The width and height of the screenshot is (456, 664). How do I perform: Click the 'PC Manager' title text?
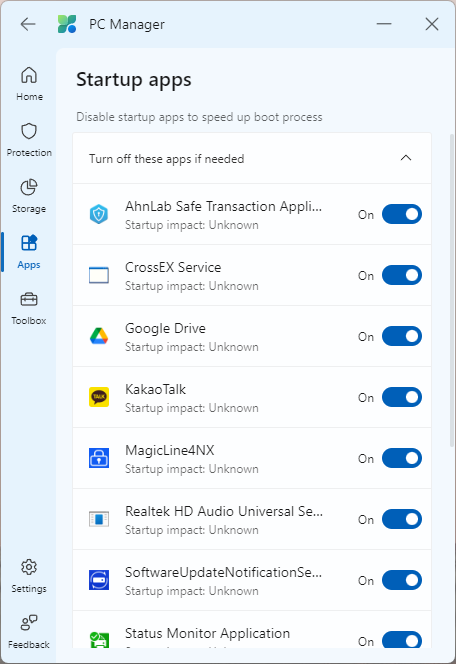click(127, 25)
